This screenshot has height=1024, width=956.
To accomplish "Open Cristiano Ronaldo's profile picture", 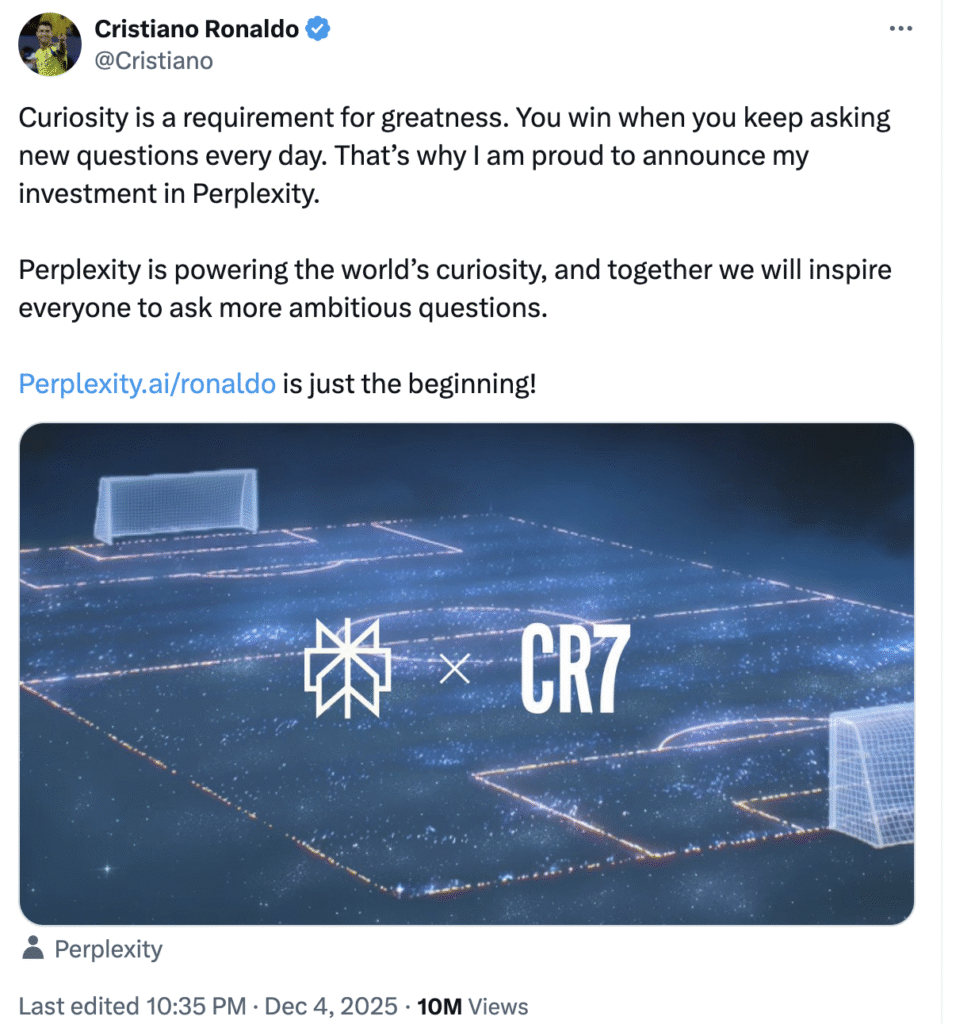I will [x=49, y=44].
